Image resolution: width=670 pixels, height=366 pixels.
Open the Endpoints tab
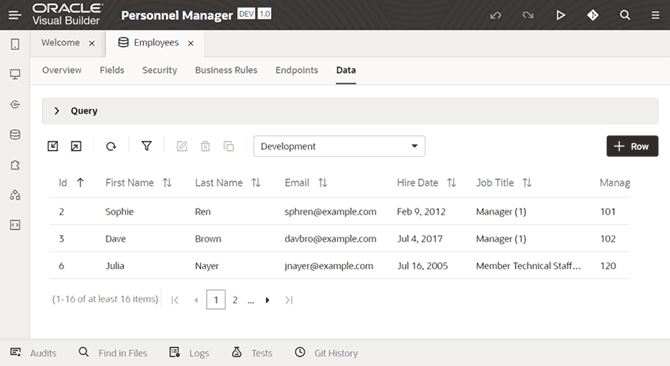coord(297,70)
